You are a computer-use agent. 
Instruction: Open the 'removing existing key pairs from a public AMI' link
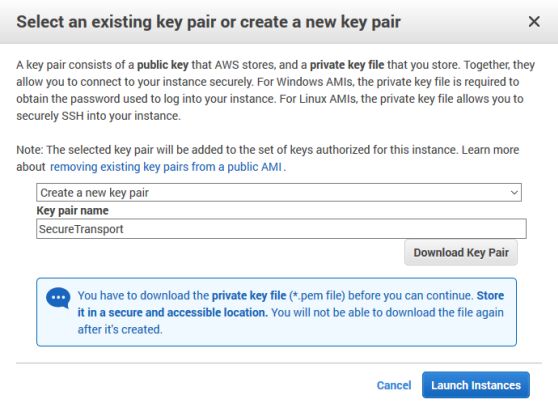(166, 167)
